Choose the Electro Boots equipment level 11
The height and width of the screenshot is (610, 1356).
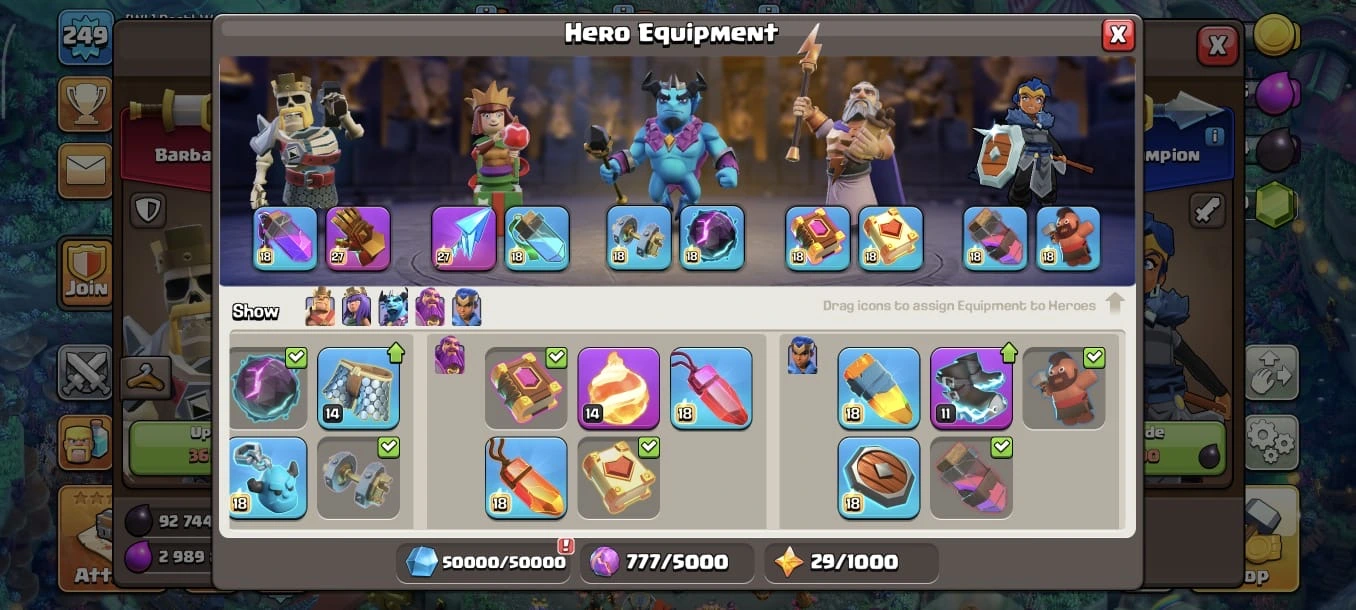coord(971,388)
